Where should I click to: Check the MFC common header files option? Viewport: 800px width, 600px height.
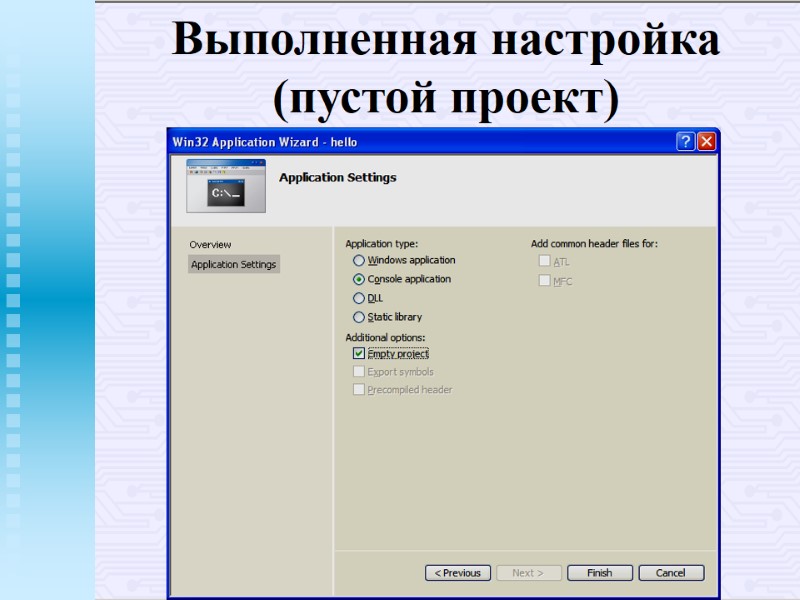click(x=544, y=281)
